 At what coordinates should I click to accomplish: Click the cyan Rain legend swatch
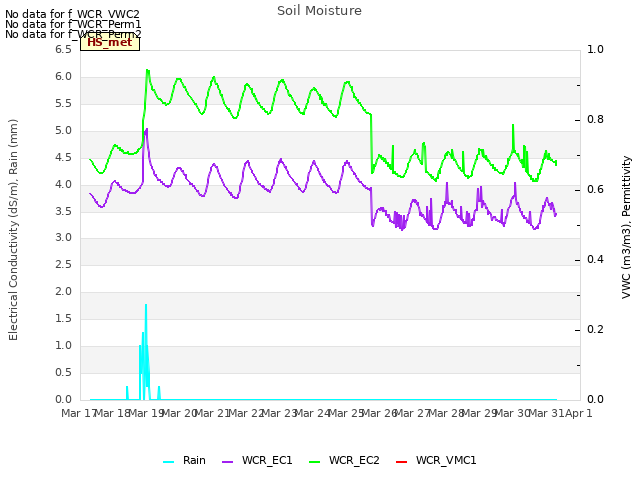pos(169,462)
